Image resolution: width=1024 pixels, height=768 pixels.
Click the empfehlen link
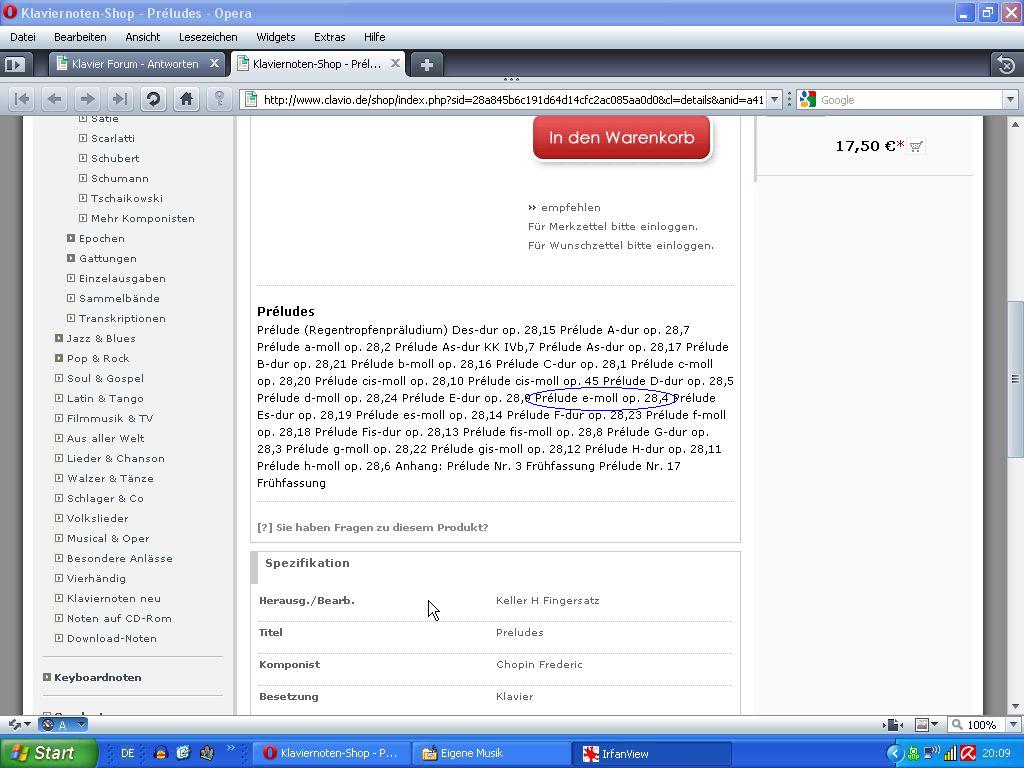571,208
